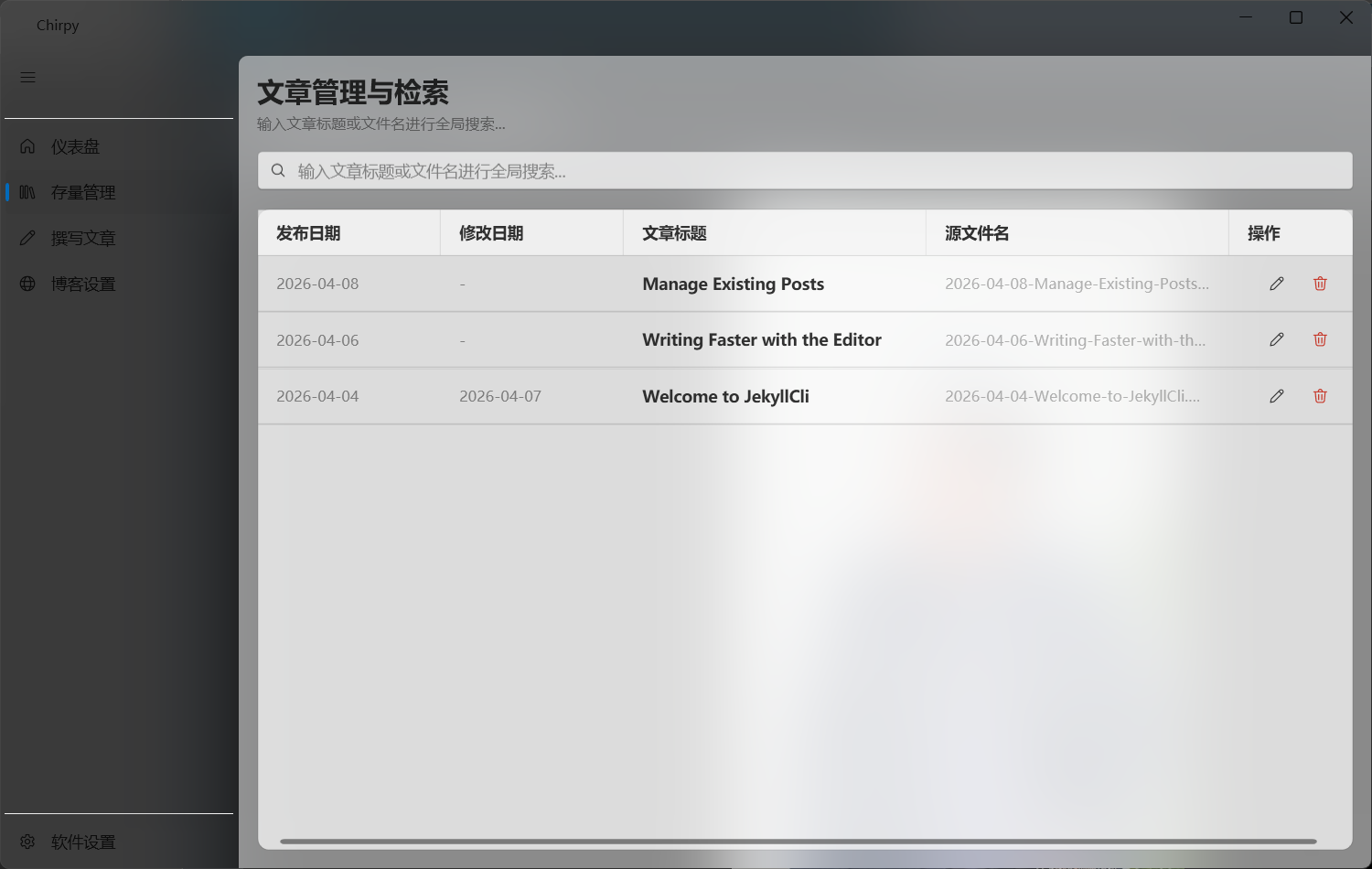1372x869 pixels.
Task: Click the magnifier icon in the search bar
Action: pos(278,170)
